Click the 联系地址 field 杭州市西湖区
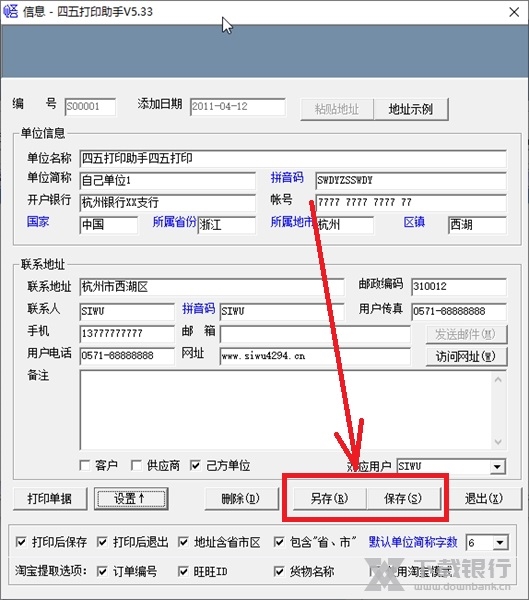 212,287
